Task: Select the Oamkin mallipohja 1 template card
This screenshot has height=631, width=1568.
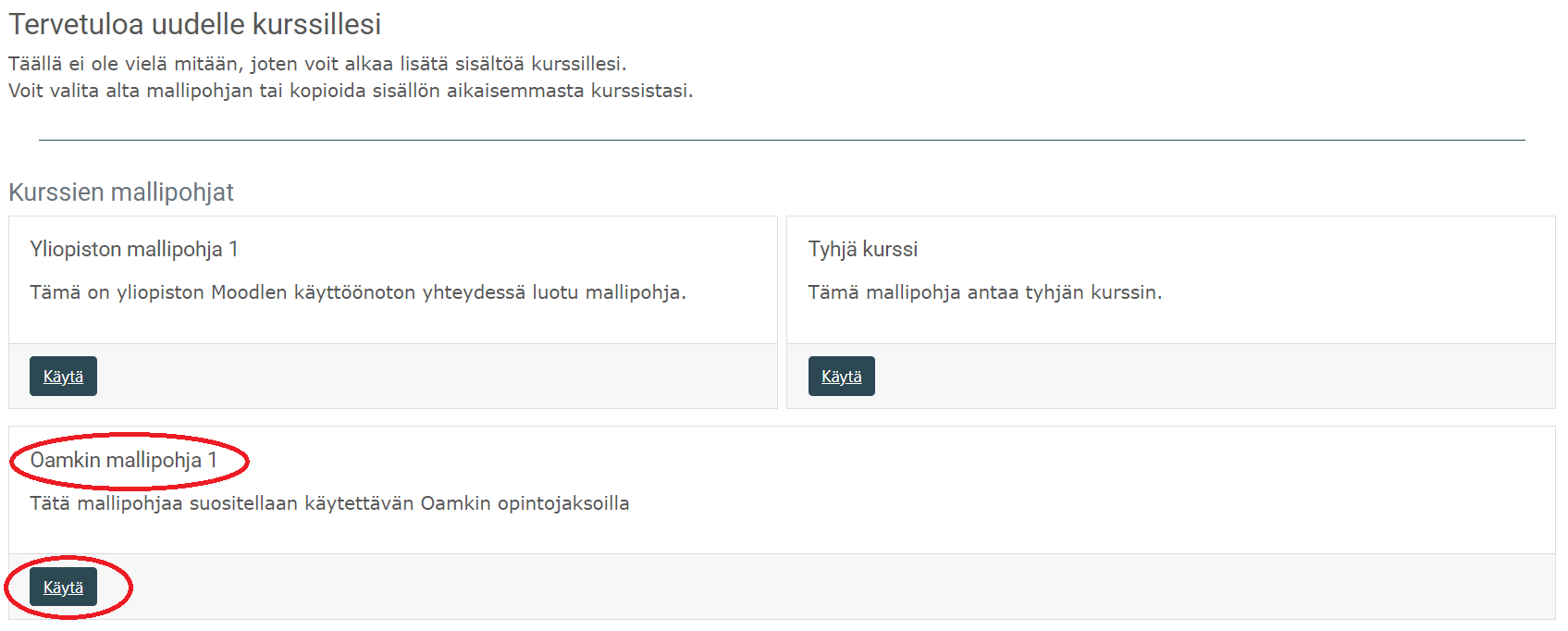Action: click(782, 523)
